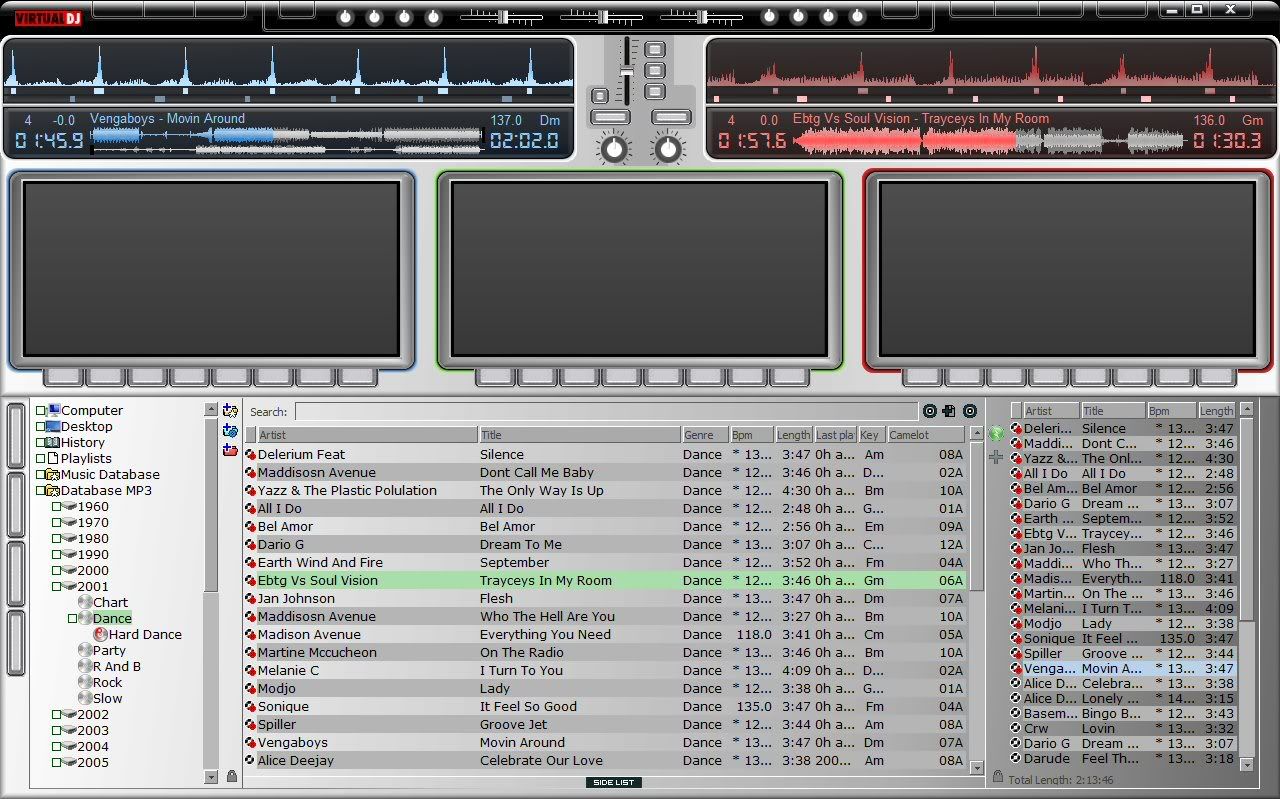Toggle the right wide button above the right mixer knob
1280x799 pixels.
click(x=671, y=118)
